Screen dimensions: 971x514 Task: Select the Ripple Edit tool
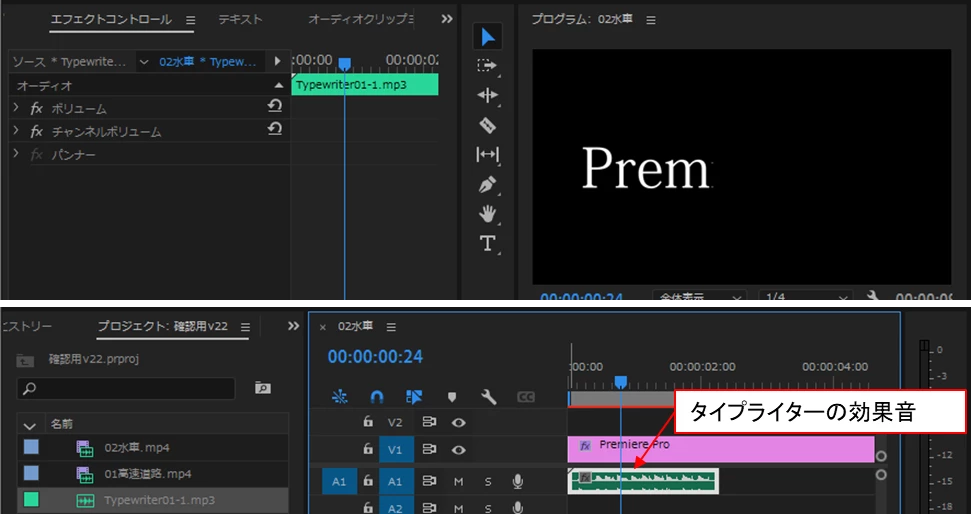click(487, 95)
